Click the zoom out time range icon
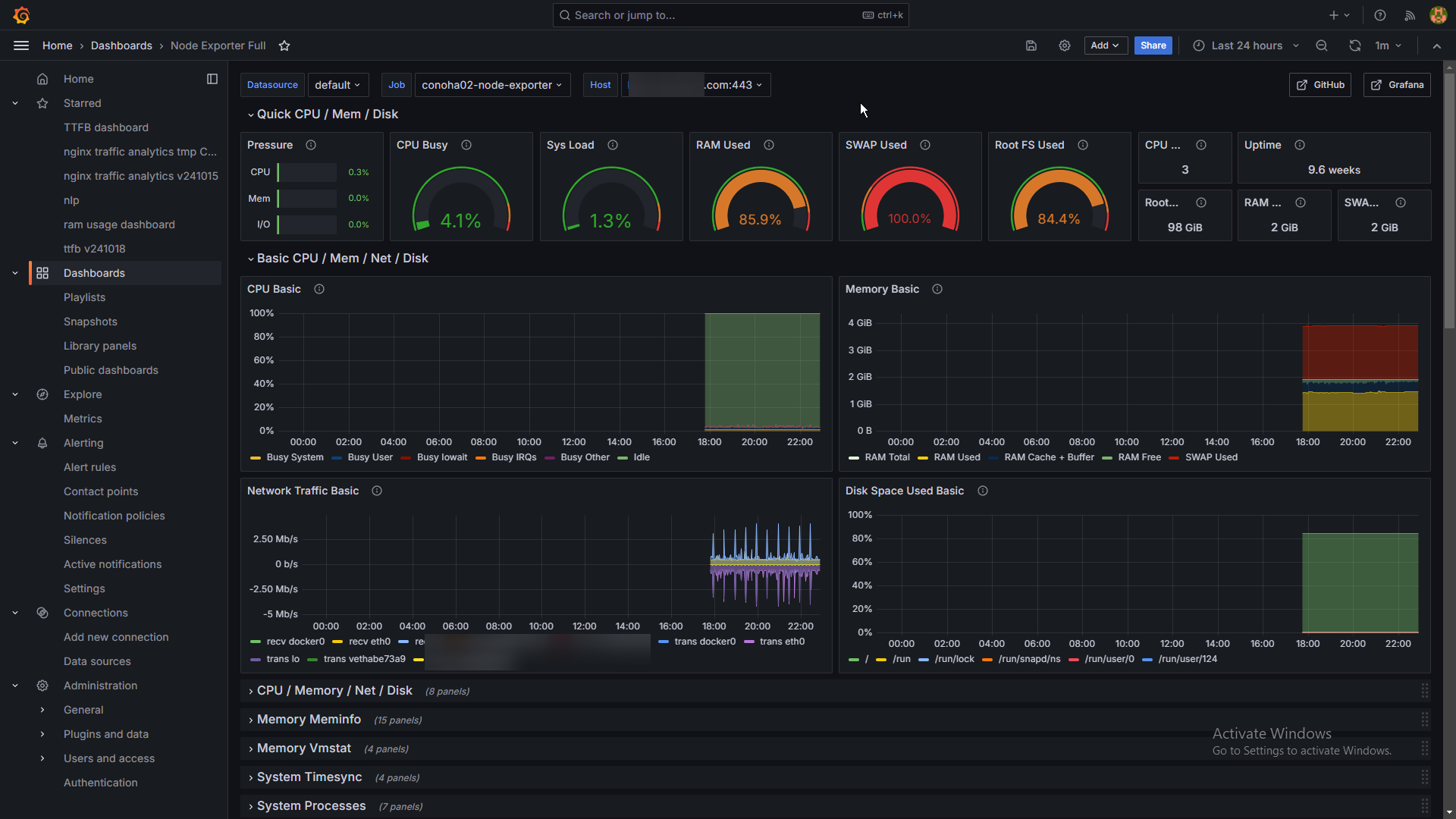This screenshot has width=1456, height=819. (1322, 45)
